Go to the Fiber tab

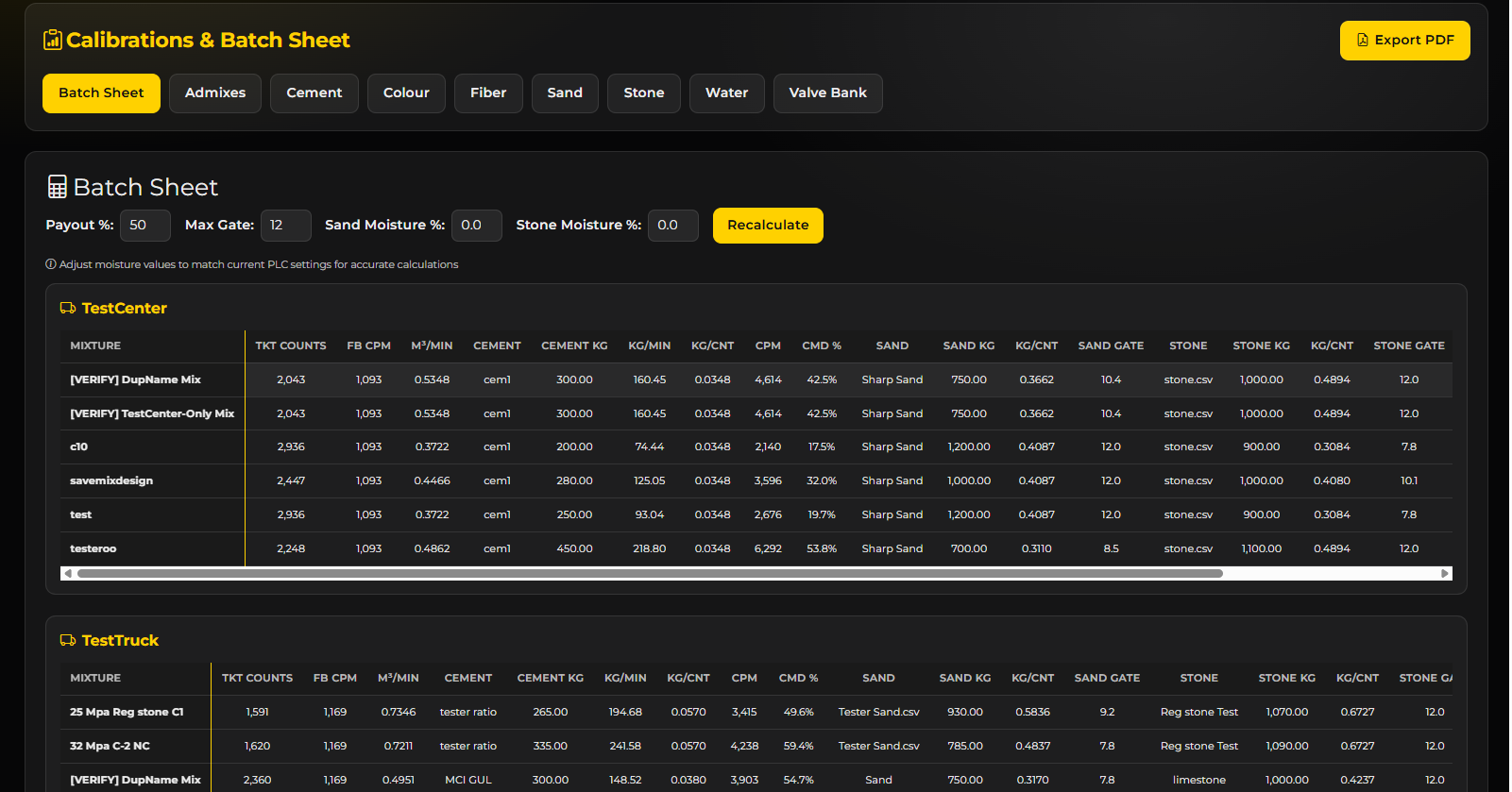[488, 93]
